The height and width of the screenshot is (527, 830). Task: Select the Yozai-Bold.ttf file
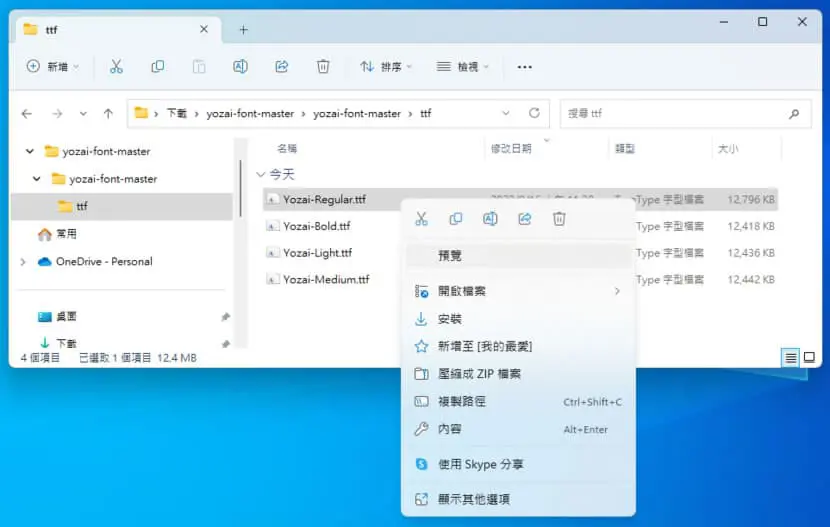click(x=317, y=226)
